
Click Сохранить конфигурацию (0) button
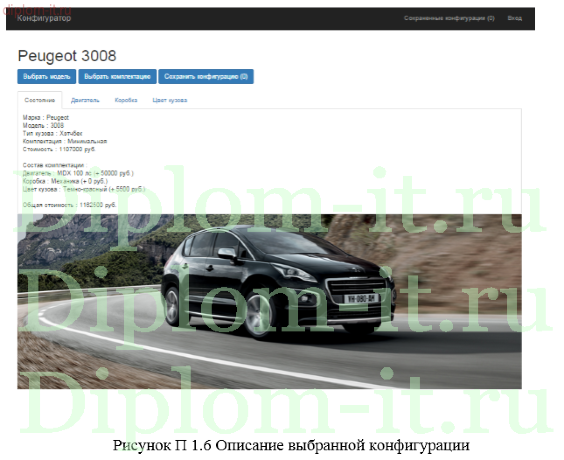pyautogui.click(x=206, y=77)
